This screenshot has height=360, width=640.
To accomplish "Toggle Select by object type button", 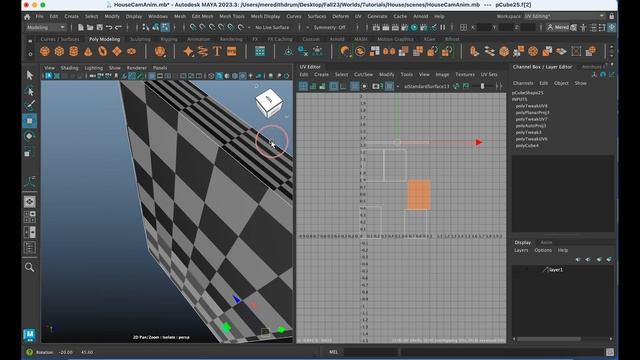I will (x=156, y=27).
